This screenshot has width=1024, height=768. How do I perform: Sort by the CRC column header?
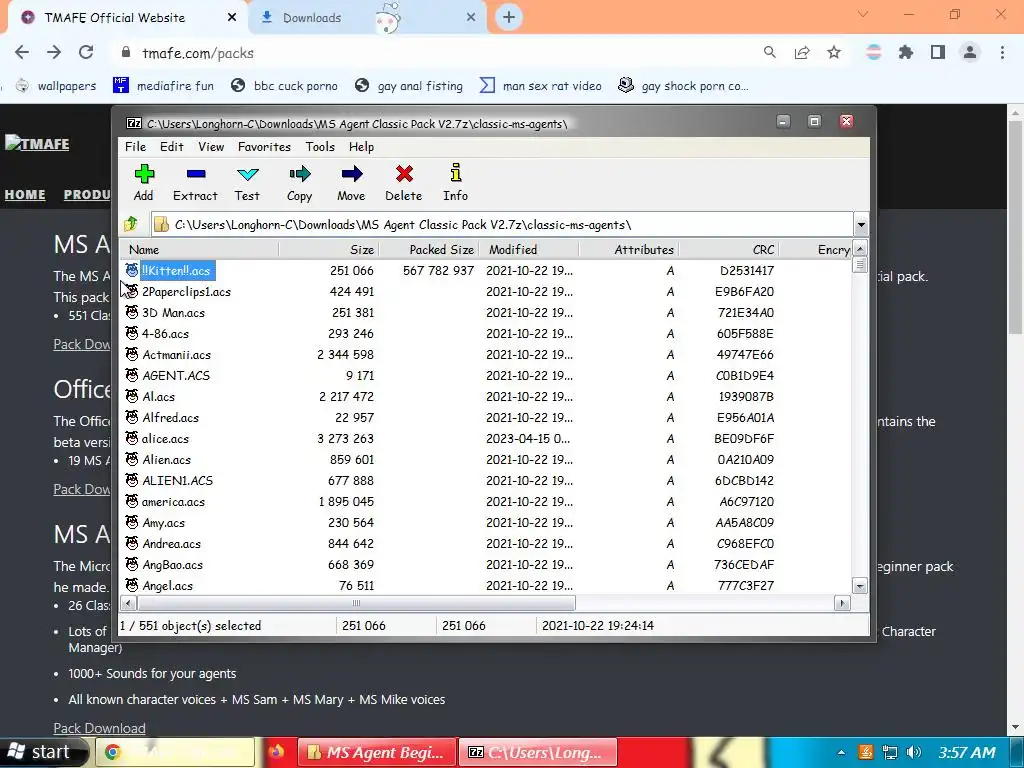point(729,249)
